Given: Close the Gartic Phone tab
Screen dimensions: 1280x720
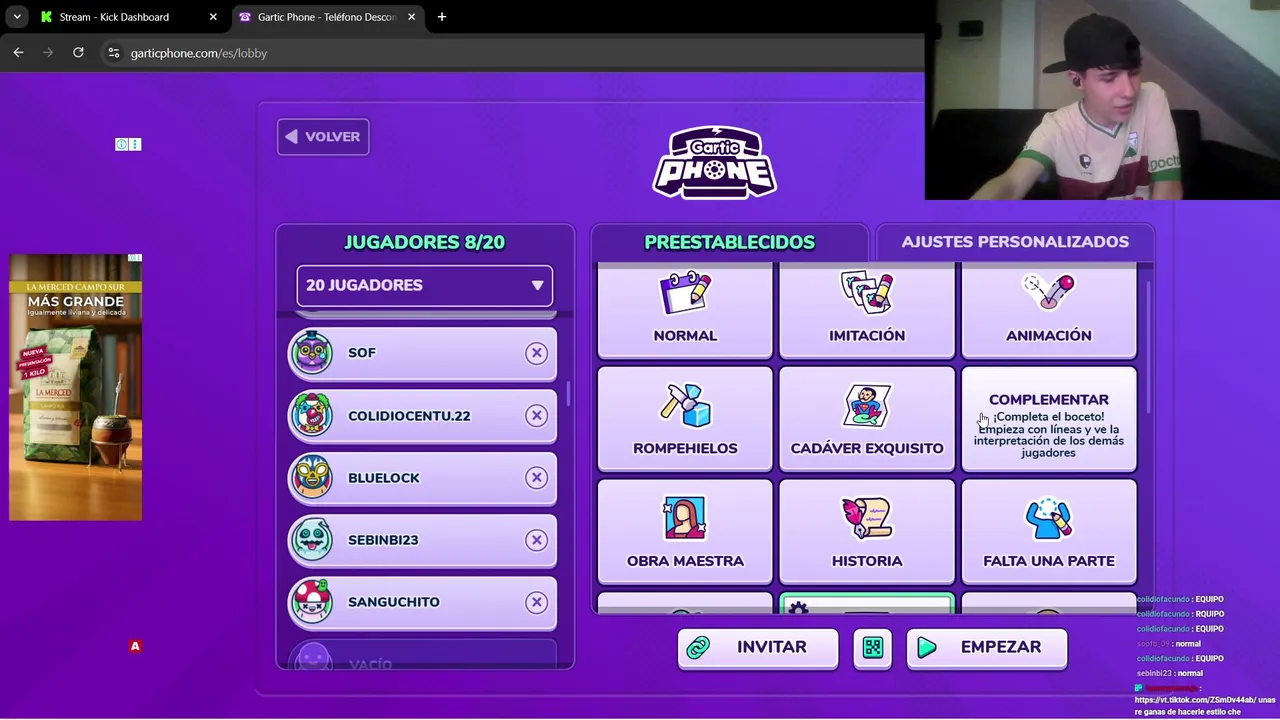Looking at the screenshot, I should [x=411, y=17].
